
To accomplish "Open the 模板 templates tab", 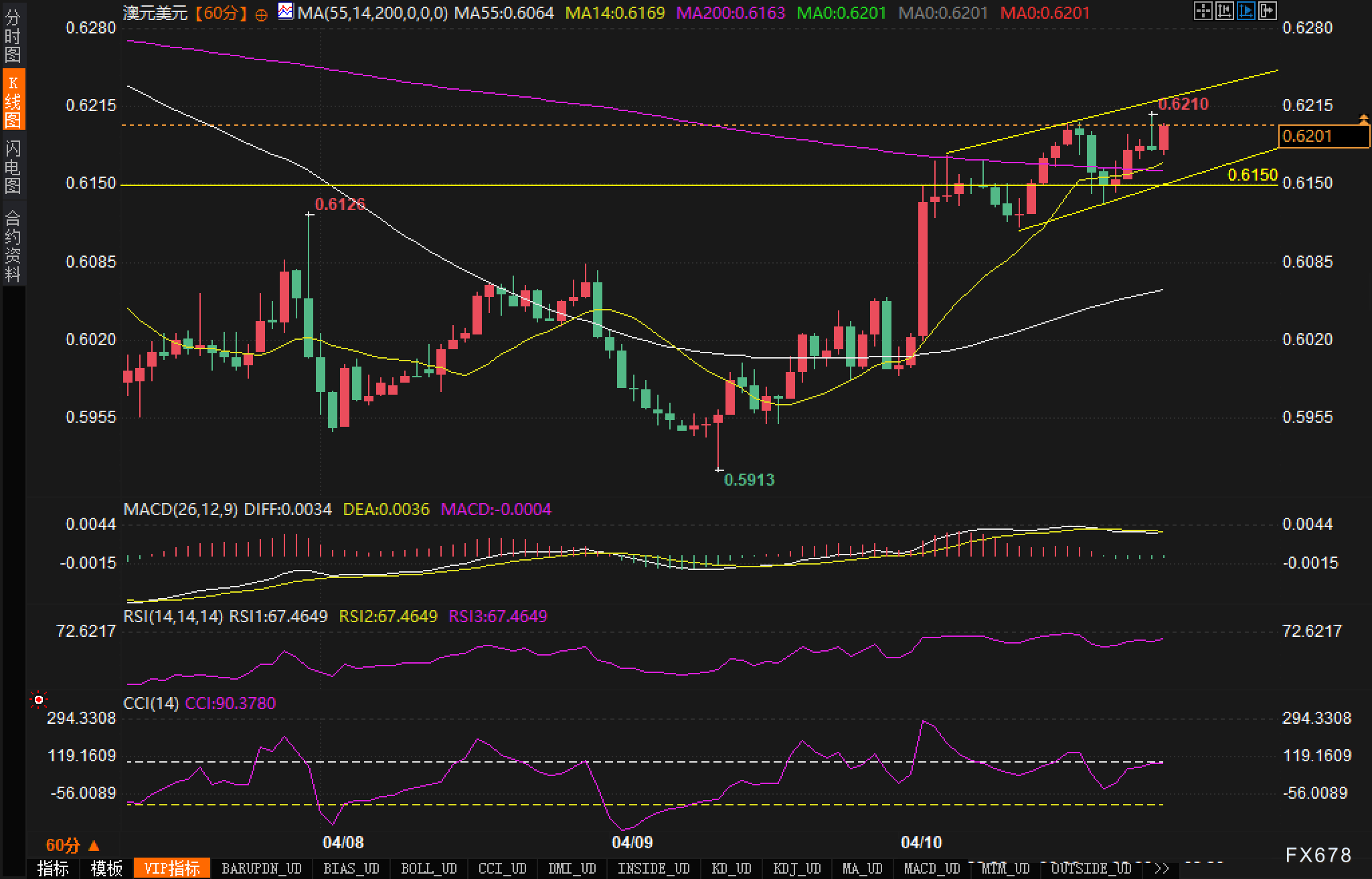I will [x=106, y=869].
